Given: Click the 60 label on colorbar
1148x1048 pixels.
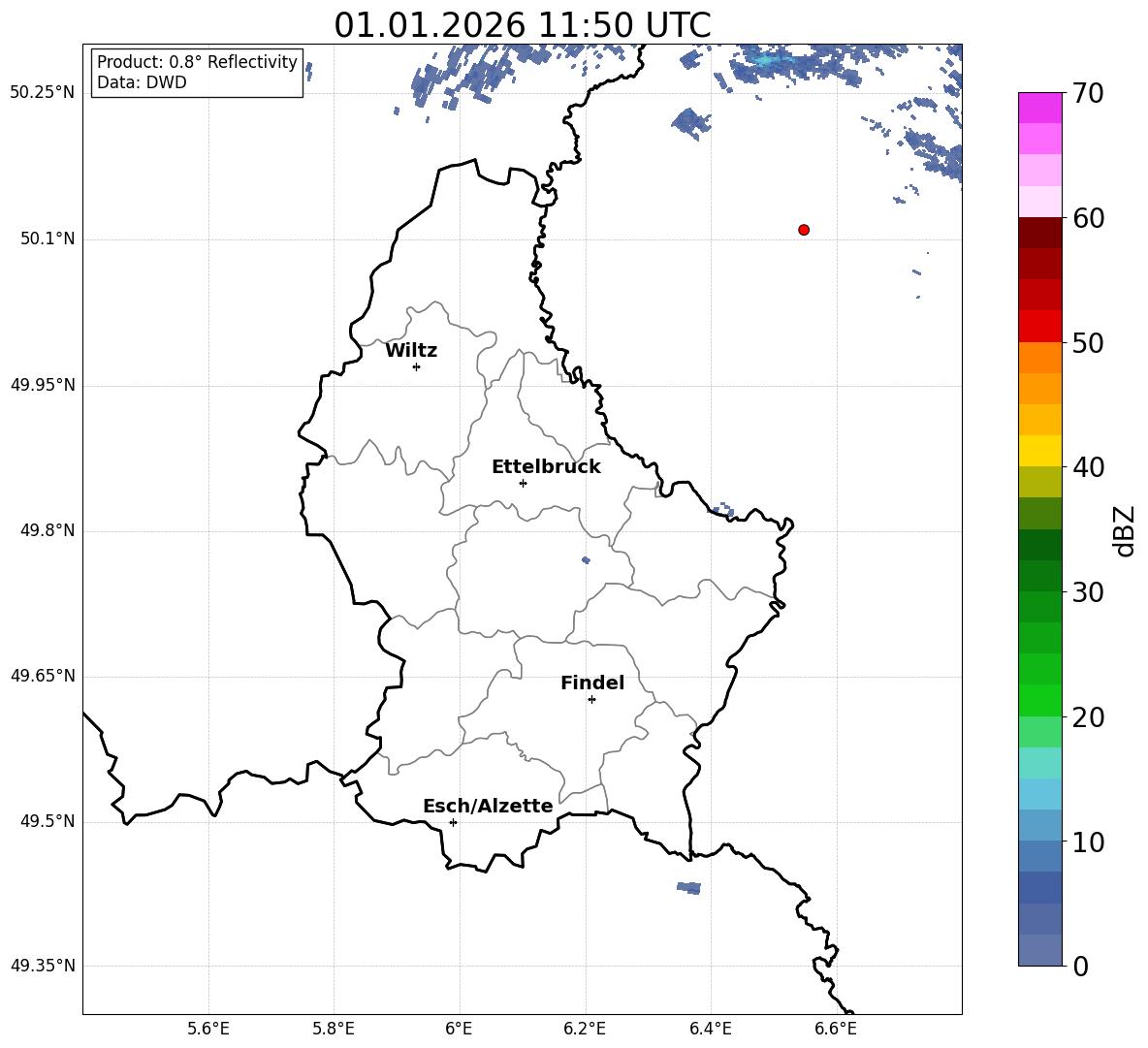Looking at the screenshot, I should pyautogui.click(x=1088, y=218).
